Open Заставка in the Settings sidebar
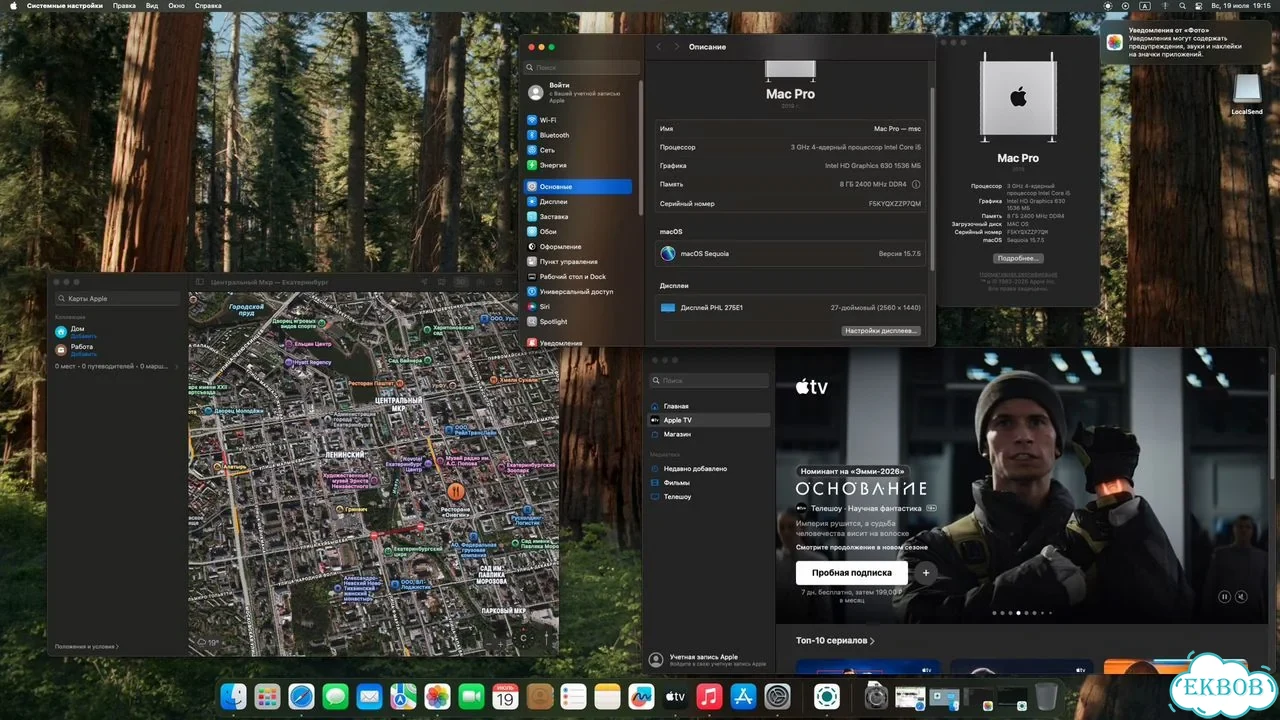This screenshot has height=720, width=1280. pos(578,216)
